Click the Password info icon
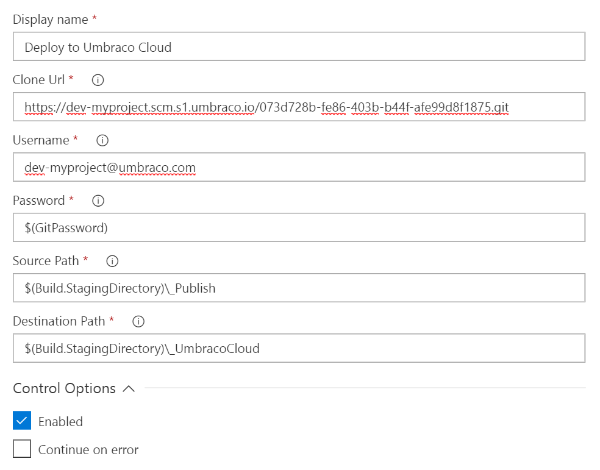This screenshot has width=600, height=470. pos(98,201)
